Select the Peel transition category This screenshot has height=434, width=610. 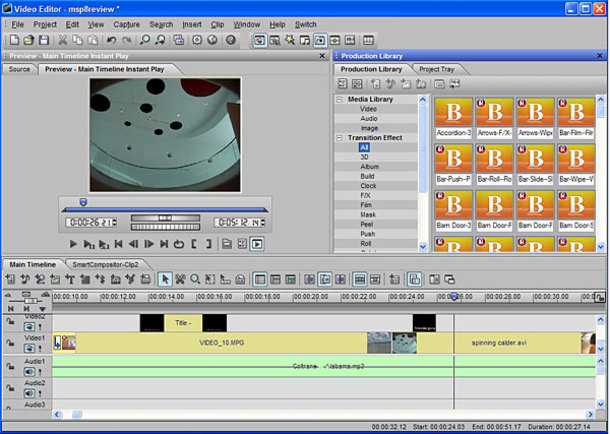click(366, 224)
